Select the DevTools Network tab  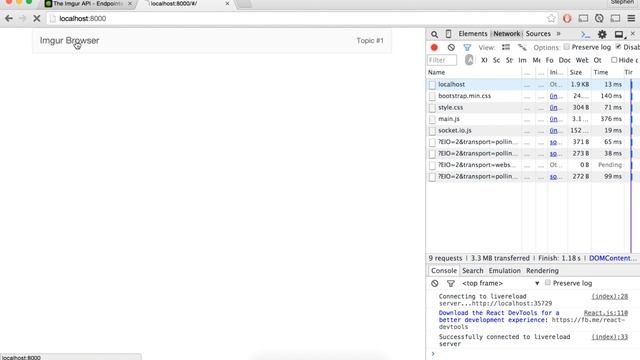507,34
